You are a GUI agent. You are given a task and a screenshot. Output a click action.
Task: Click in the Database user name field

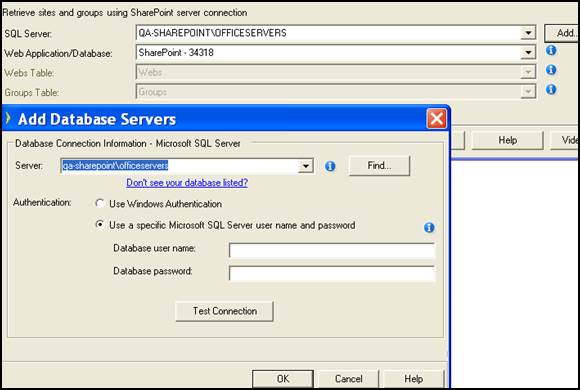pyautogui.click(x=332, y=251)
